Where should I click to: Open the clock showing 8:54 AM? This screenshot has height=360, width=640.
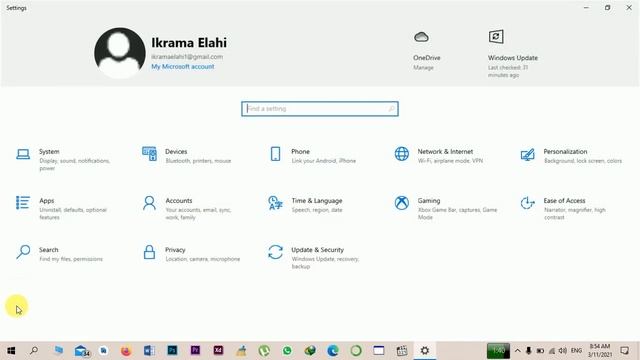coord(600,351)
